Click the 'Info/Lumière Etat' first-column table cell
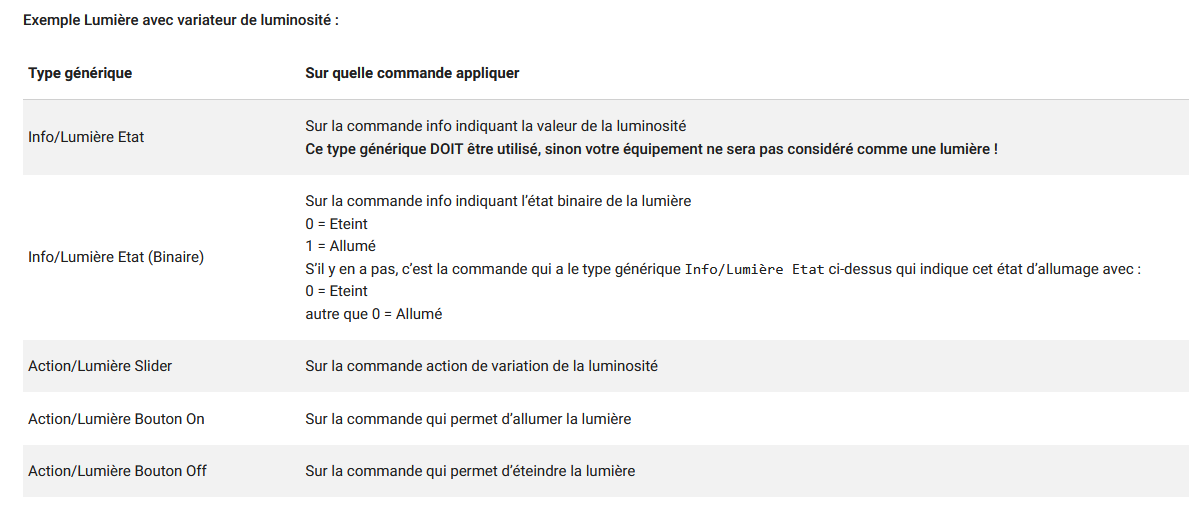This screenshot has height=506, width=1189. pos(86,137)
